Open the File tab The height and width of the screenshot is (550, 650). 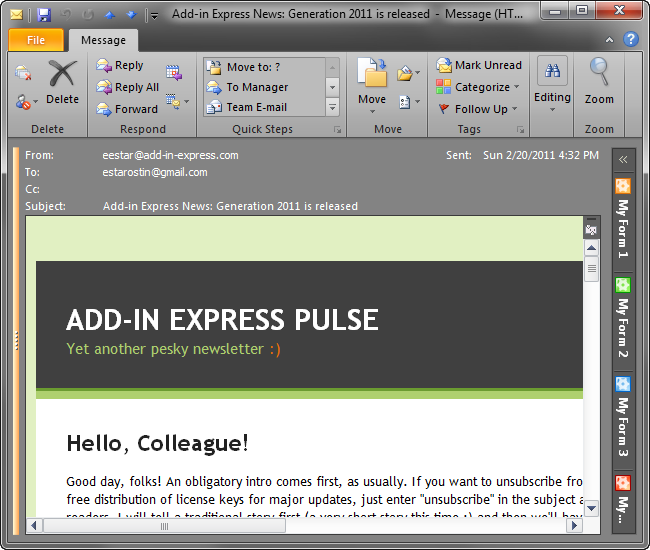36,40
